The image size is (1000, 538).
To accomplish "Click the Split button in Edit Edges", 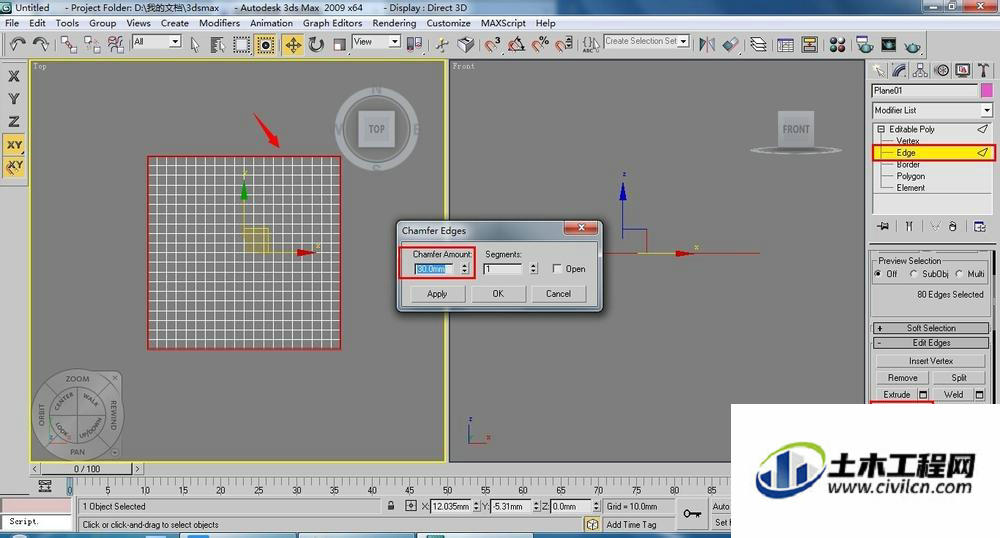I will pos(959,377).
